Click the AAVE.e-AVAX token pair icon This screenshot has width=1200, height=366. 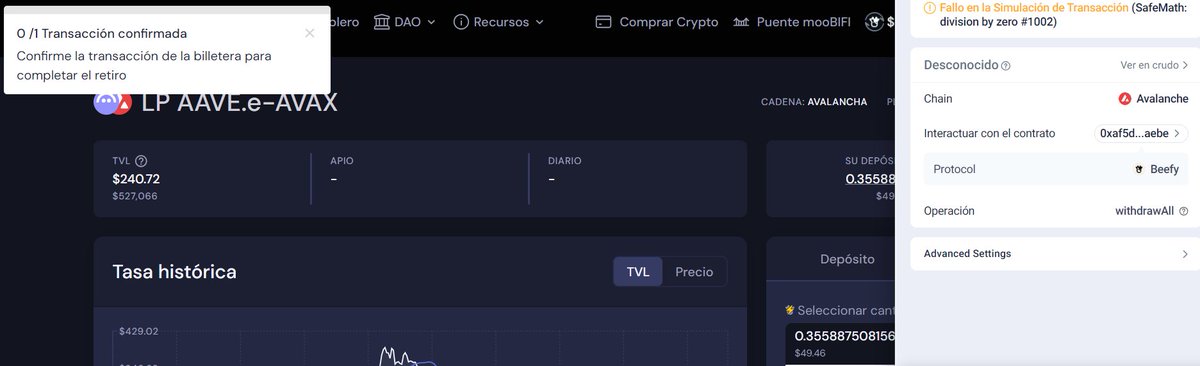[112, 102]
